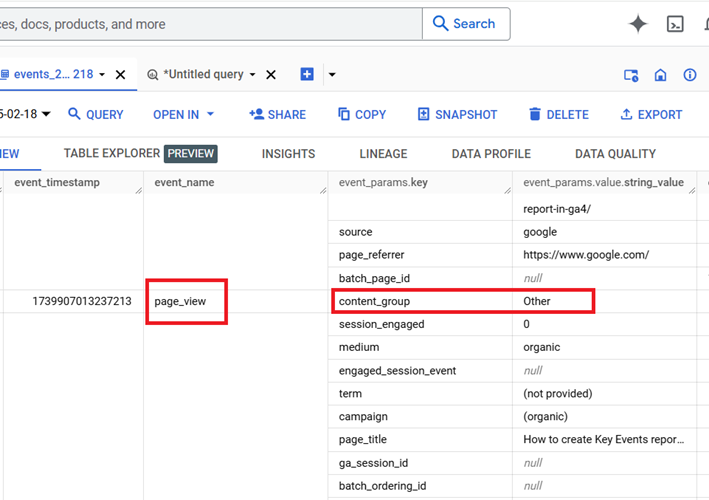Click the SNAPSHOT button

(x=457, y=114)
